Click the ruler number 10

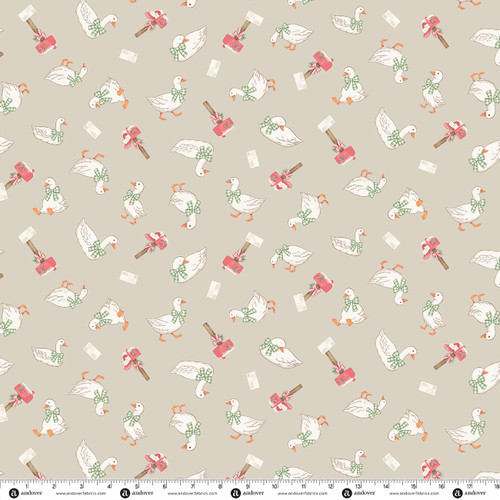(274, 487)
